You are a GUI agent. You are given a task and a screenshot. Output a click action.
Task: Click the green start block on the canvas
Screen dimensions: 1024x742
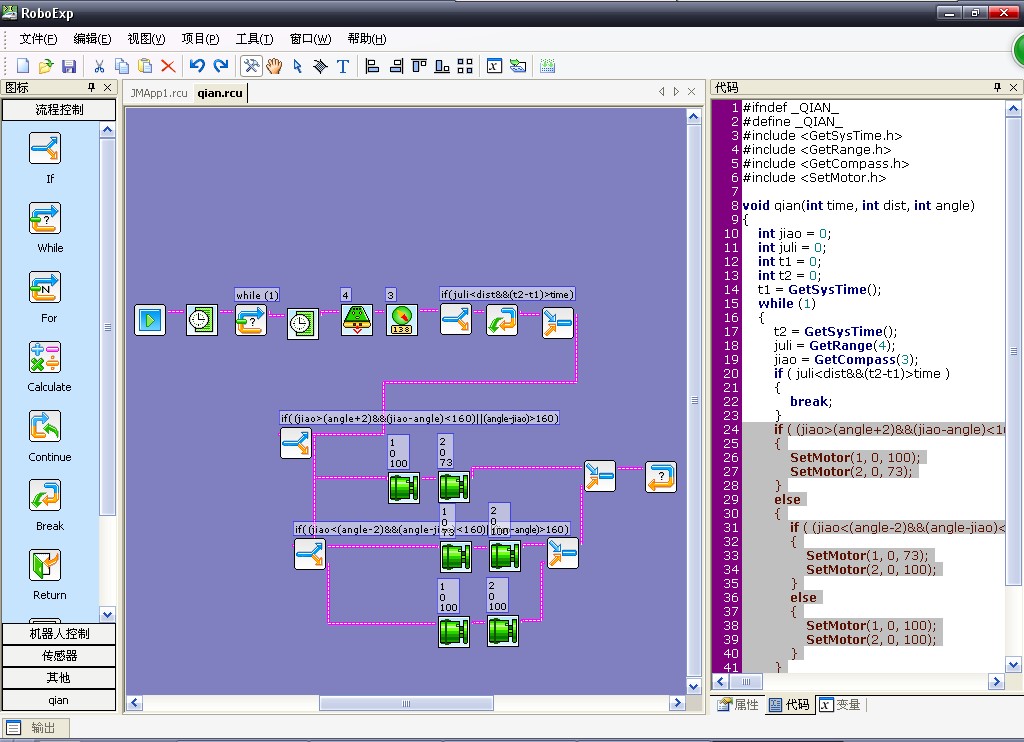point(150,320)
